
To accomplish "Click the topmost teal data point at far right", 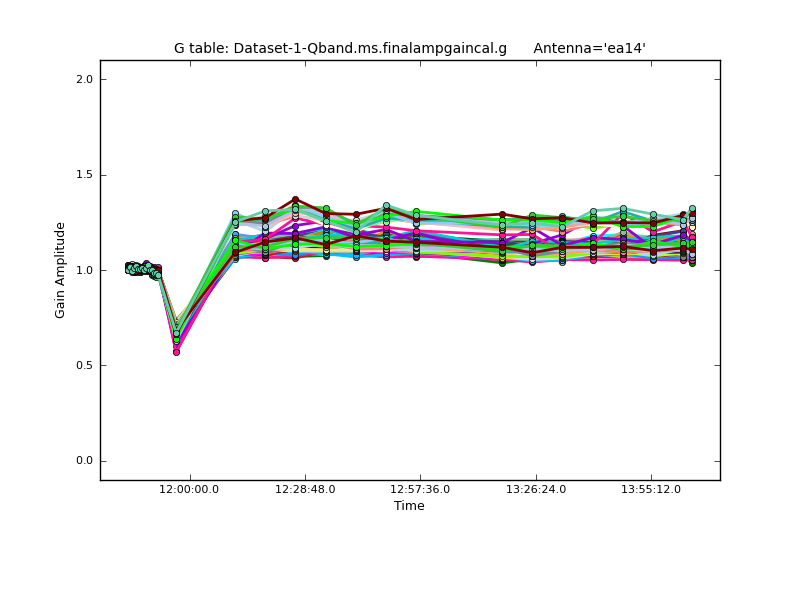I will 692,209.
